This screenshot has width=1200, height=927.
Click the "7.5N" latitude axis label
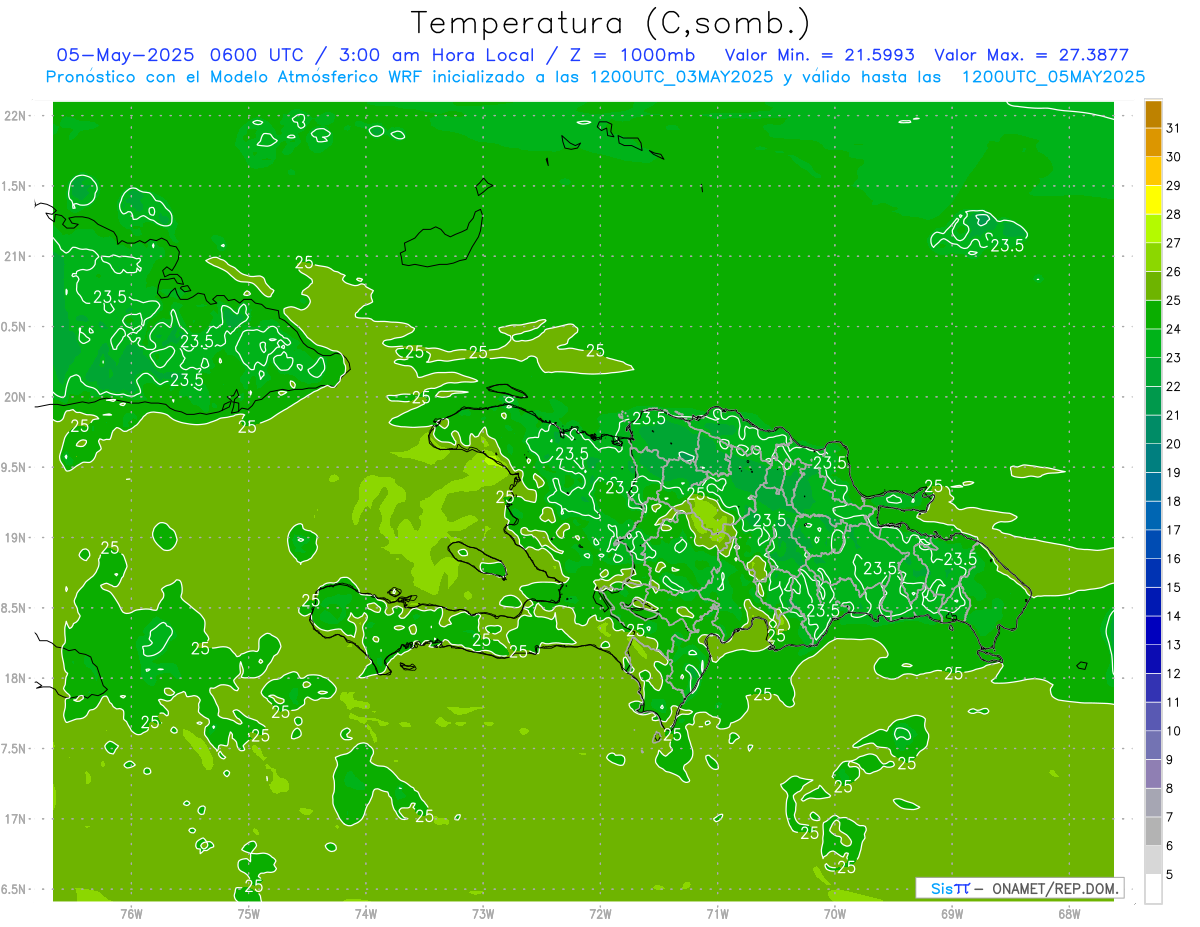(14, 749)
